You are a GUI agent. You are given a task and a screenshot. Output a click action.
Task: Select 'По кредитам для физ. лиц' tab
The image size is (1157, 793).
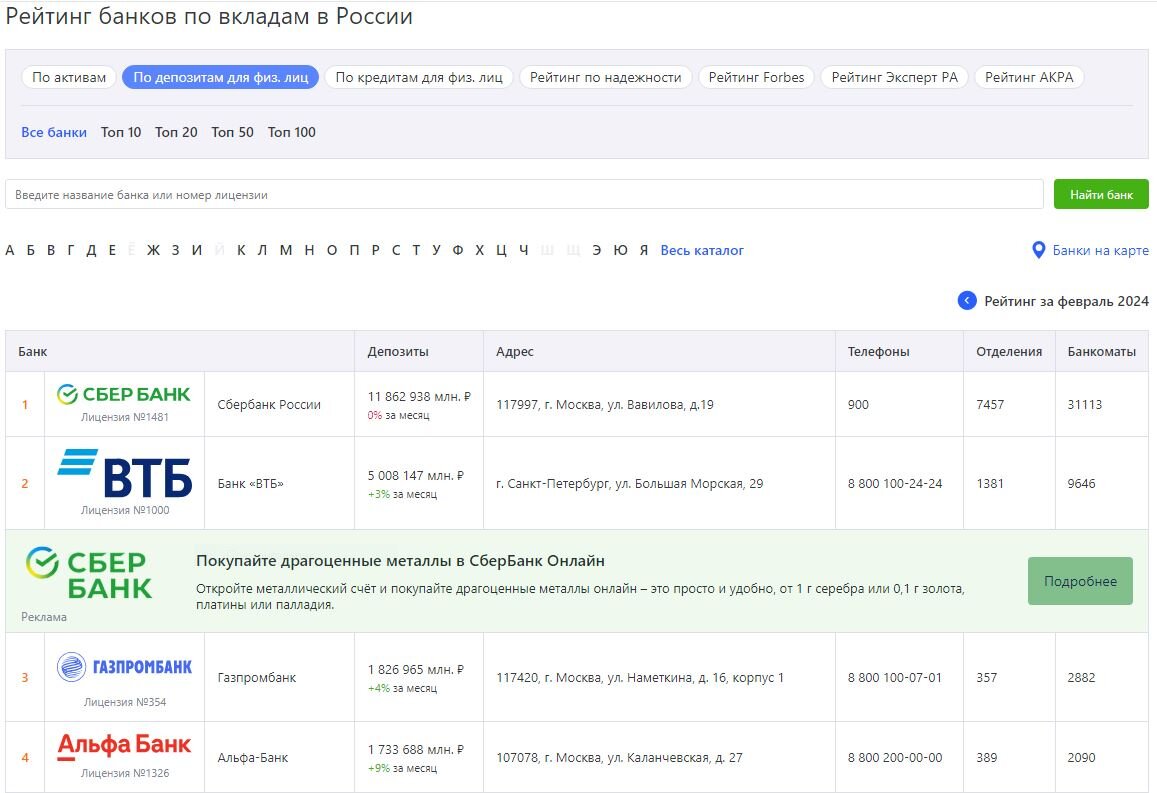[419, 77]
